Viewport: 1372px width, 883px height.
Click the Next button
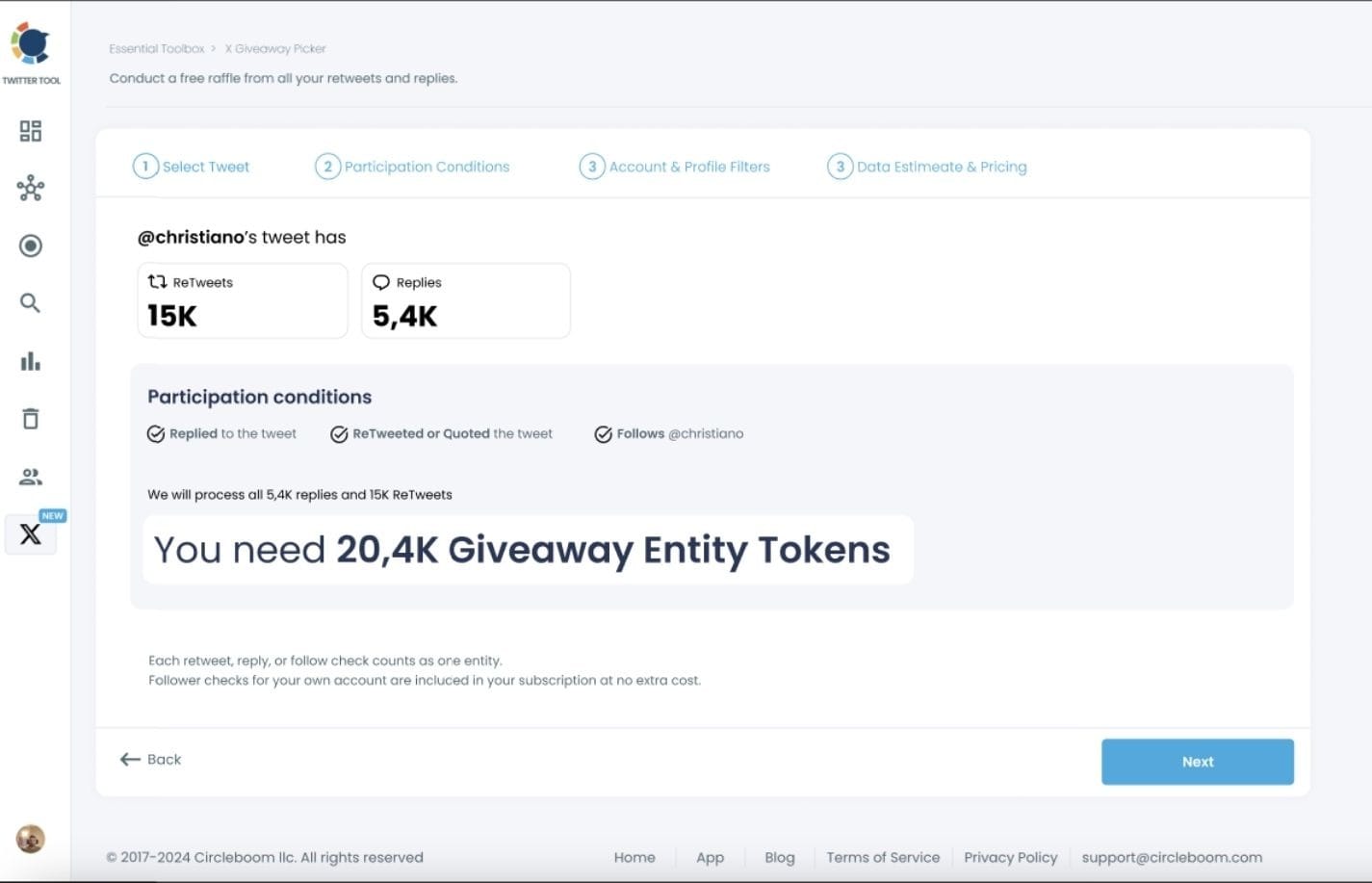(1197, 761)
